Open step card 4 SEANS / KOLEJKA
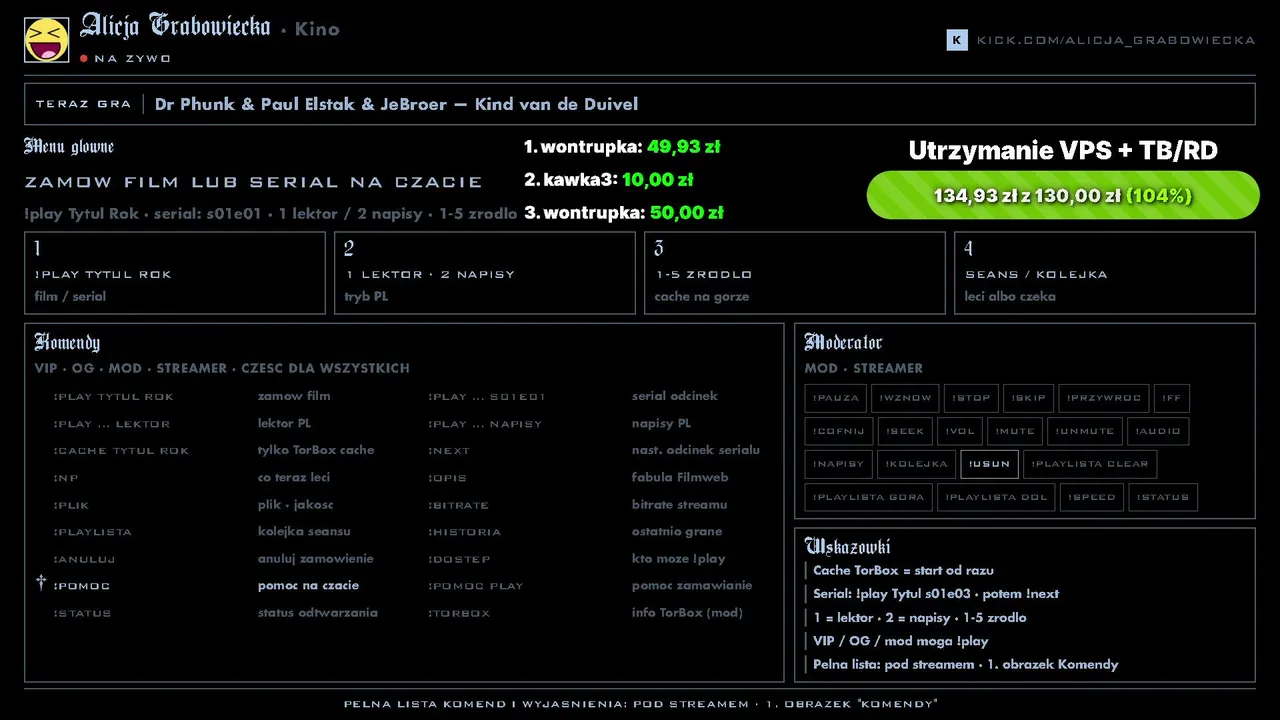Screen dimensions: 1280x720 tap(1105, 273)
